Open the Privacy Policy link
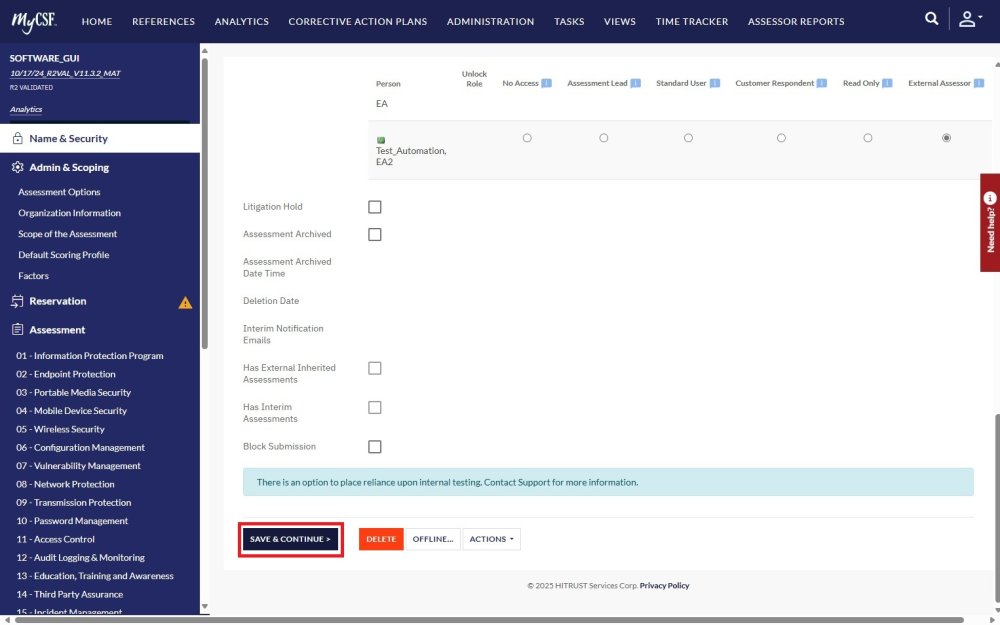The width and height of the screenshot is (1000, 625). click(x=665, y=585)
